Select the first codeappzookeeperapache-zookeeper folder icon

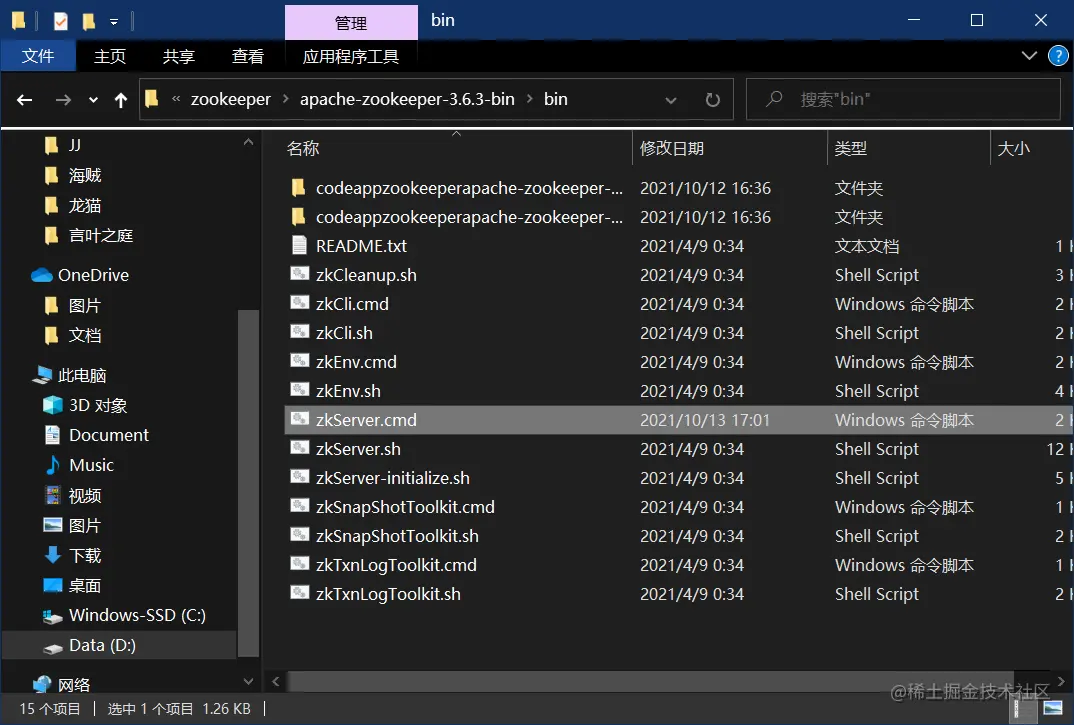pyautogui.click(x=299, y=188)
